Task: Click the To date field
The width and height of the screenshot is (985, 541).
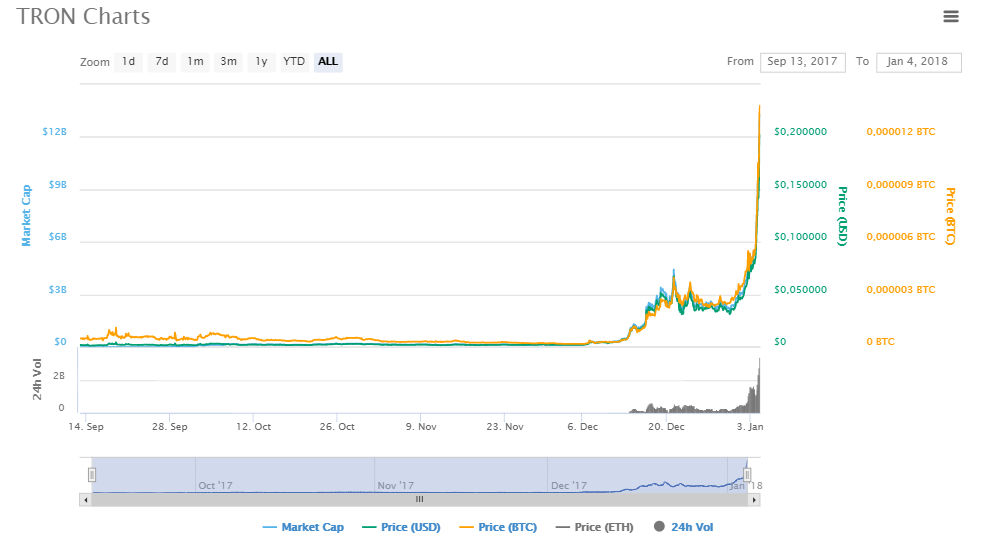Action: [x=918, y=62]
